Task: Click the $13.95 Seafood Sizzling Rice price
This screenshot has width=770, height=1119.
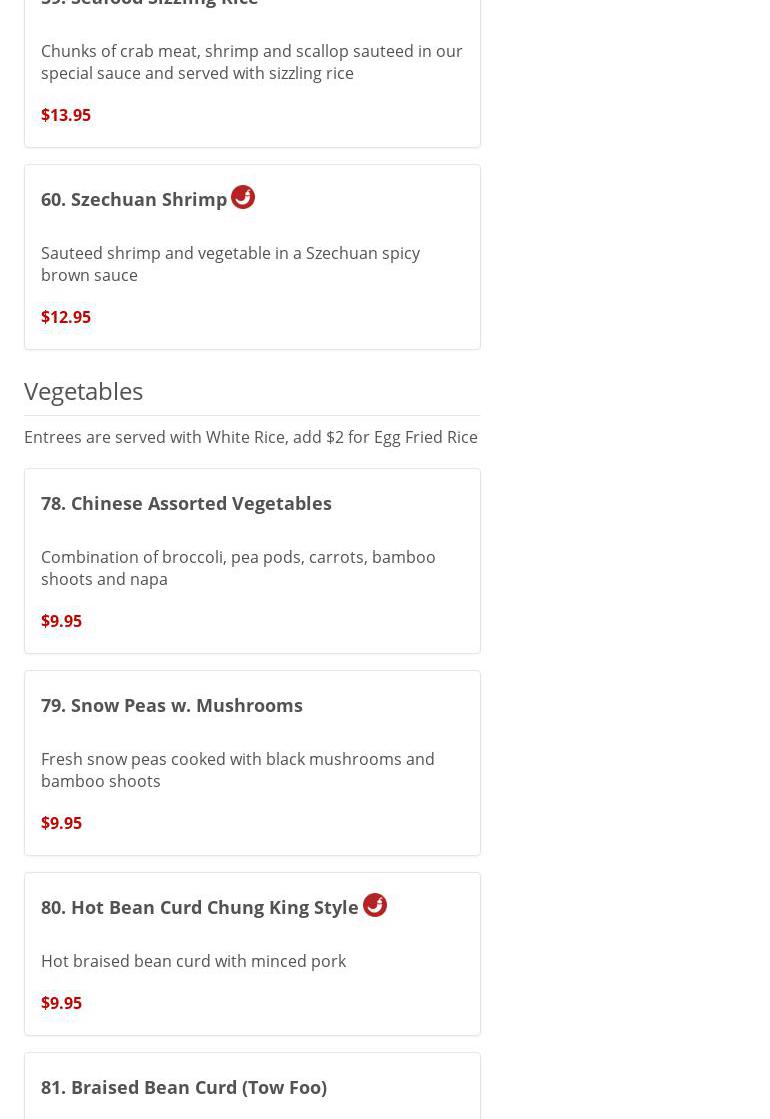Action: [66, 115]
